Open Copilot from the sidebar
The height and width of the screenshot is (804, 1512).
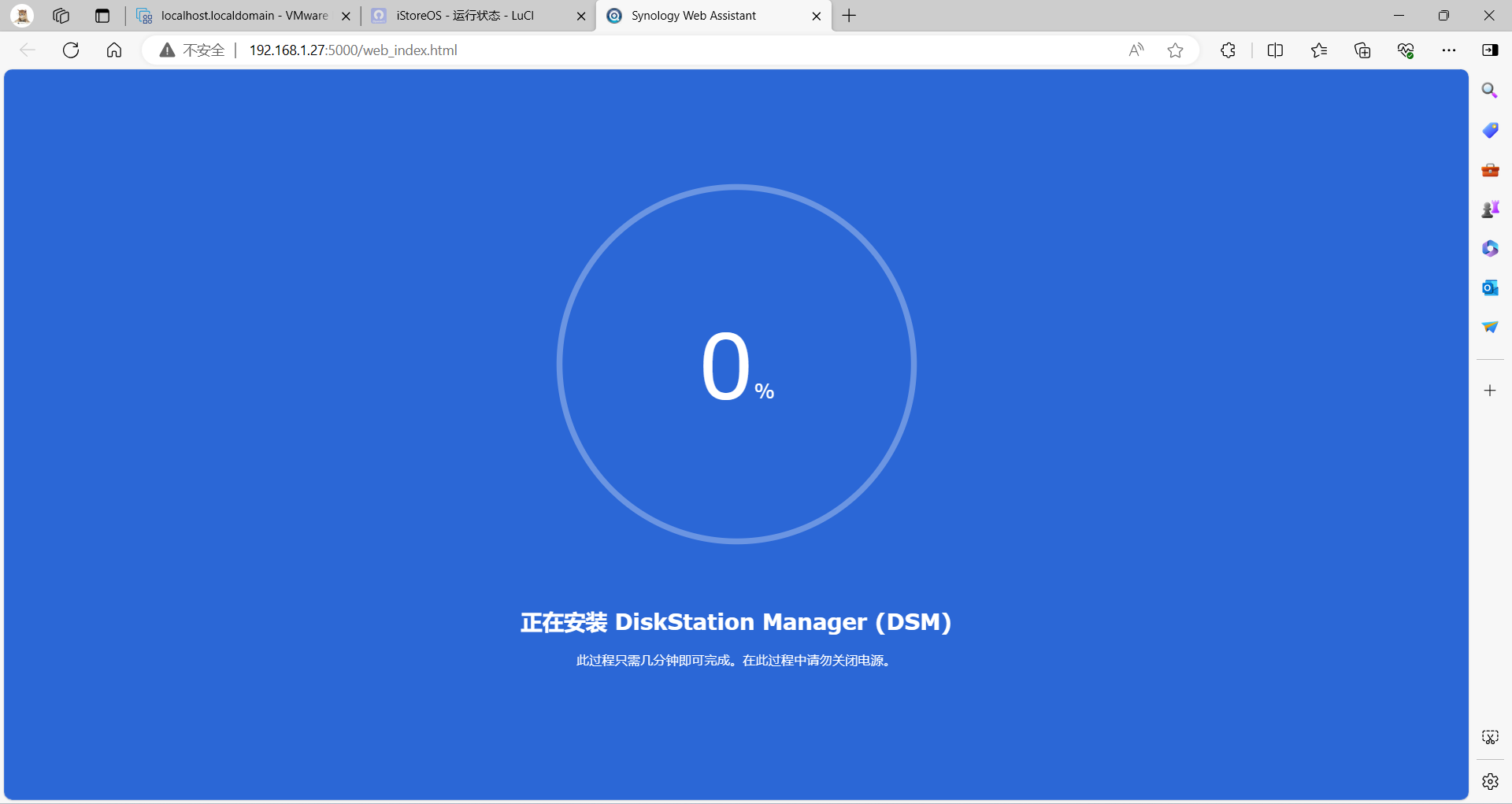pos(1490,248)
